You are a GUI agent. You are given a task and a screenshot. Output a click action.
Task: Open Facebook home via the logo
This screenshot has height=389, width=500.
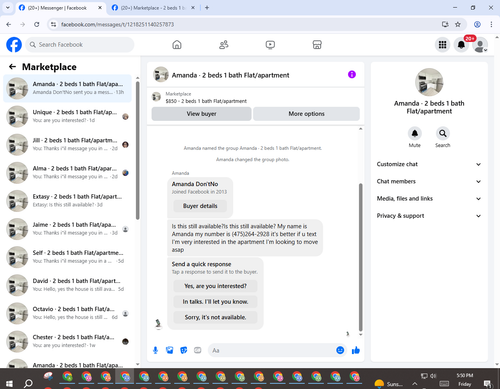[14, 45]
